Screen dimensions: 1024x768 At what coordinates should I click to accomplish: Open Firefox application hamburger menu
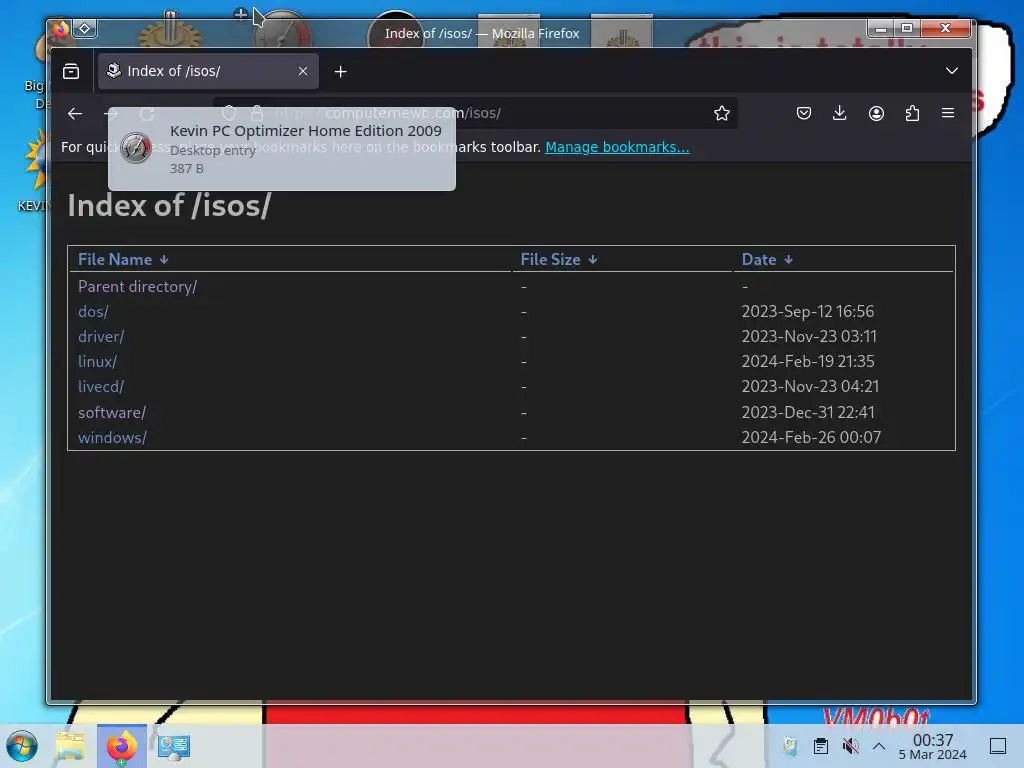click(948, 113)
